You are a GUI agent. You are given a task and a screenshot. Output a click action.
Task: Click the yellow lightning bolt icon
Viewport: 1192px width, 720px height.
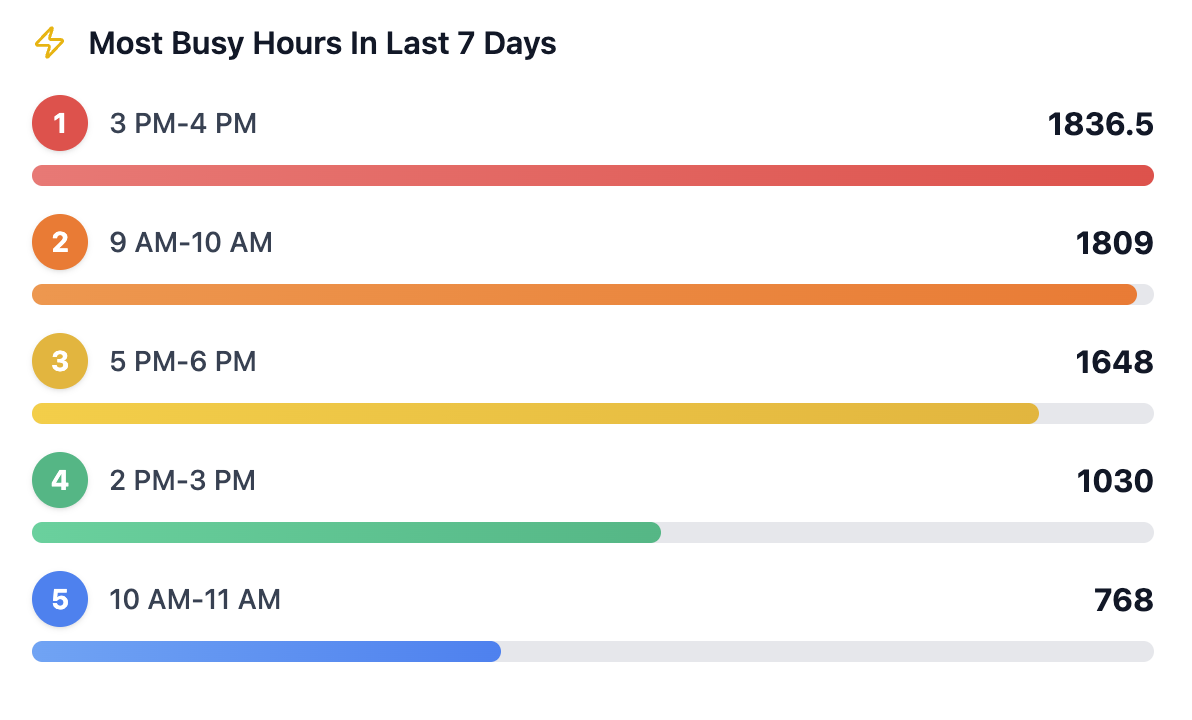point(49,43)
